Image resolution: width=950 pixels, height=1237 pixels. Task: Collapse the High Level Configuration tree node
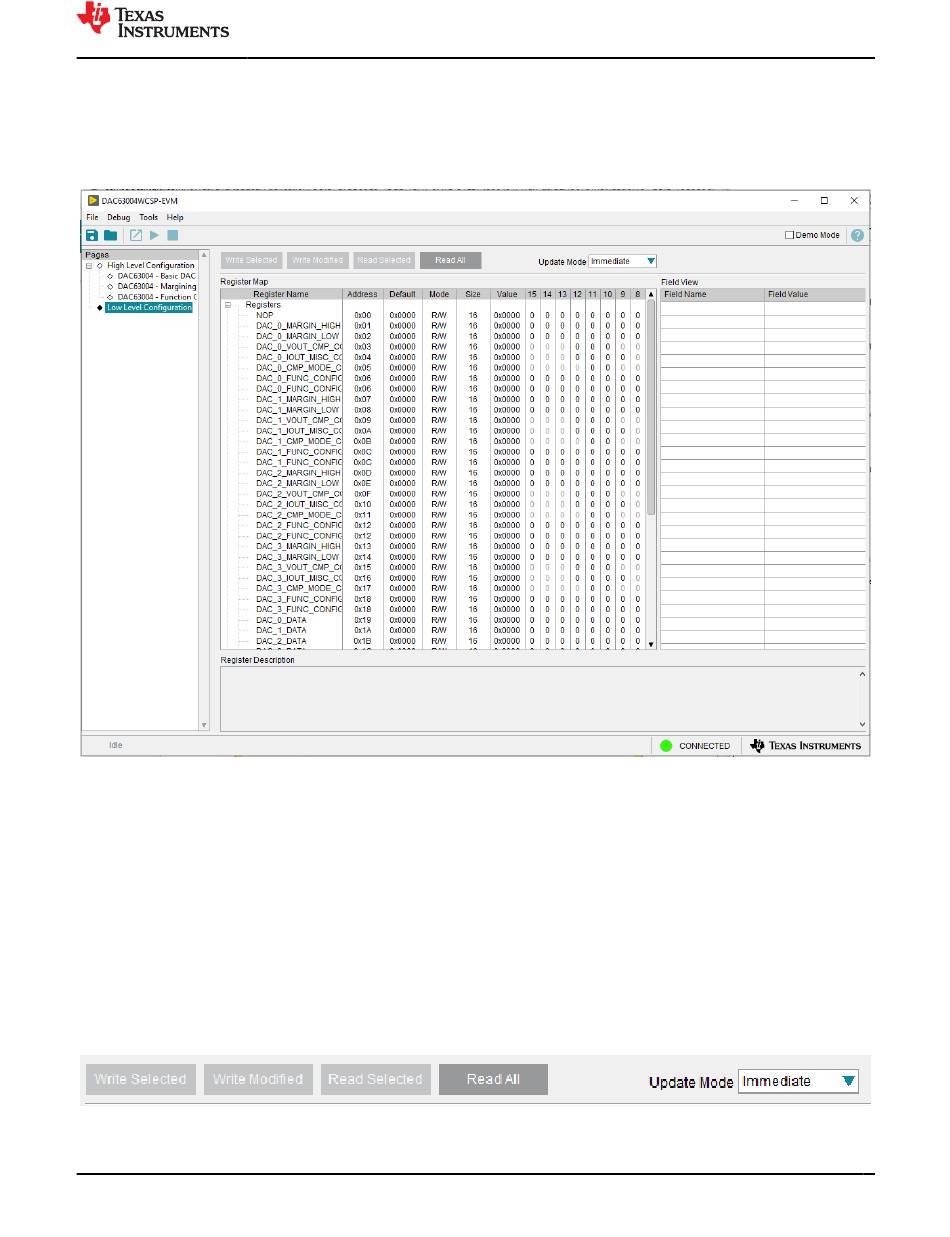click(89, 266)
